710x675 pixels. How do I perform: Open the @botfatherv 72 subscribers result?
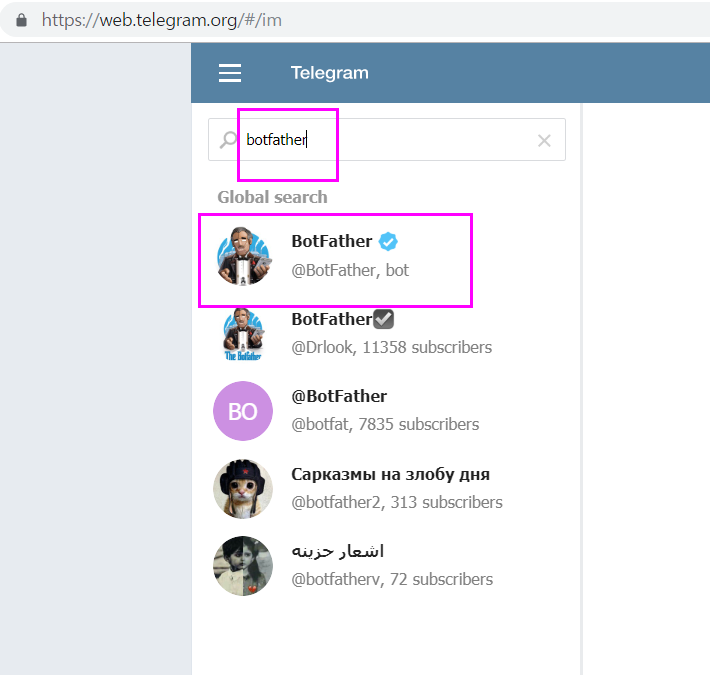click(x=385, y=566)
